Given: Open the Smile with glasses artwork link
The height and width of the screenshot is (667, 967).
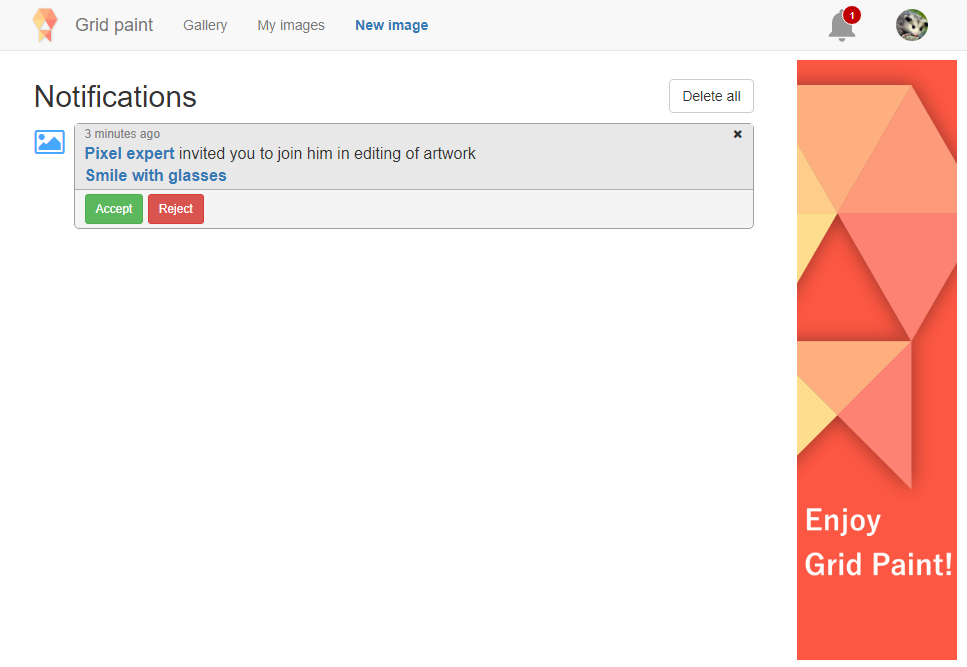Looking at the screenshot, I should tap(156, 176).
